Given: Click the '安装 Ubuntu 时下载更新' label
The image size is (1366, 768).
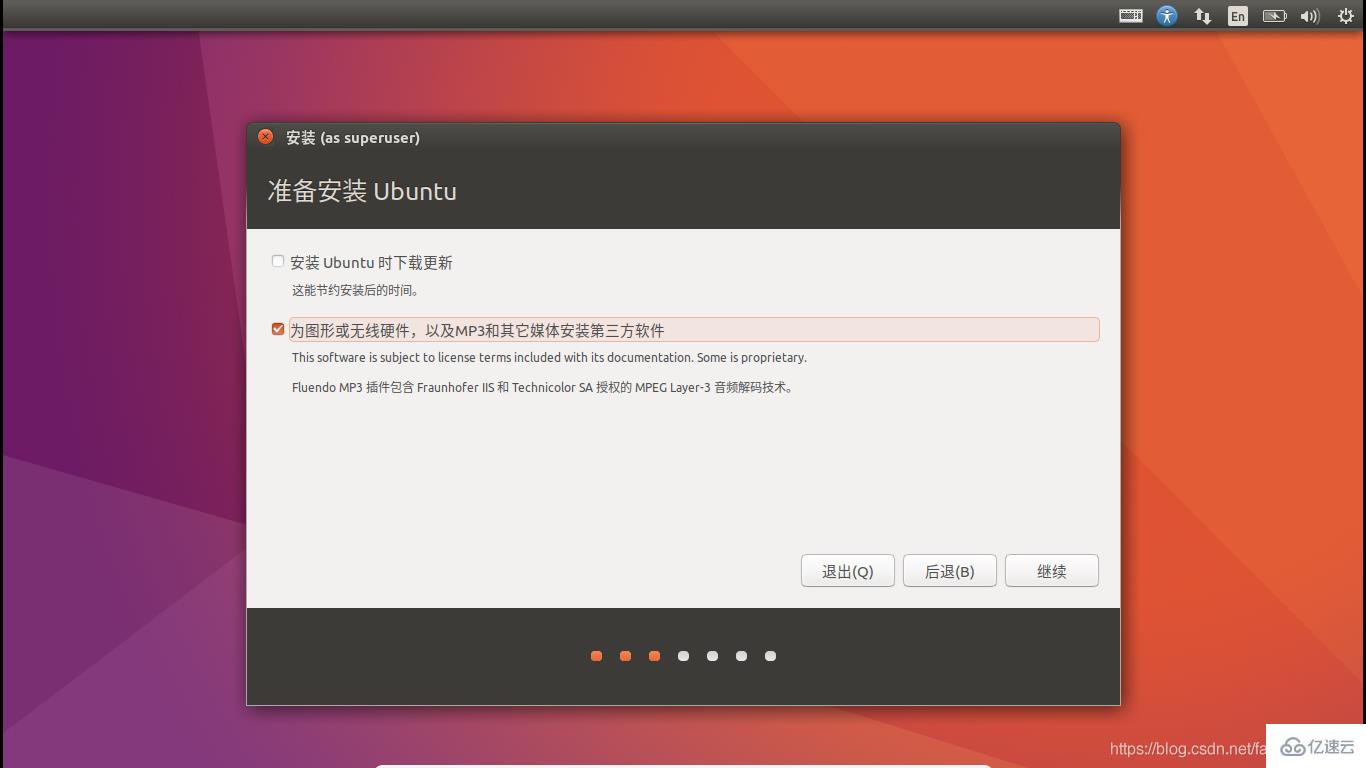Looking at the screenshot, I should coord(371,263).
